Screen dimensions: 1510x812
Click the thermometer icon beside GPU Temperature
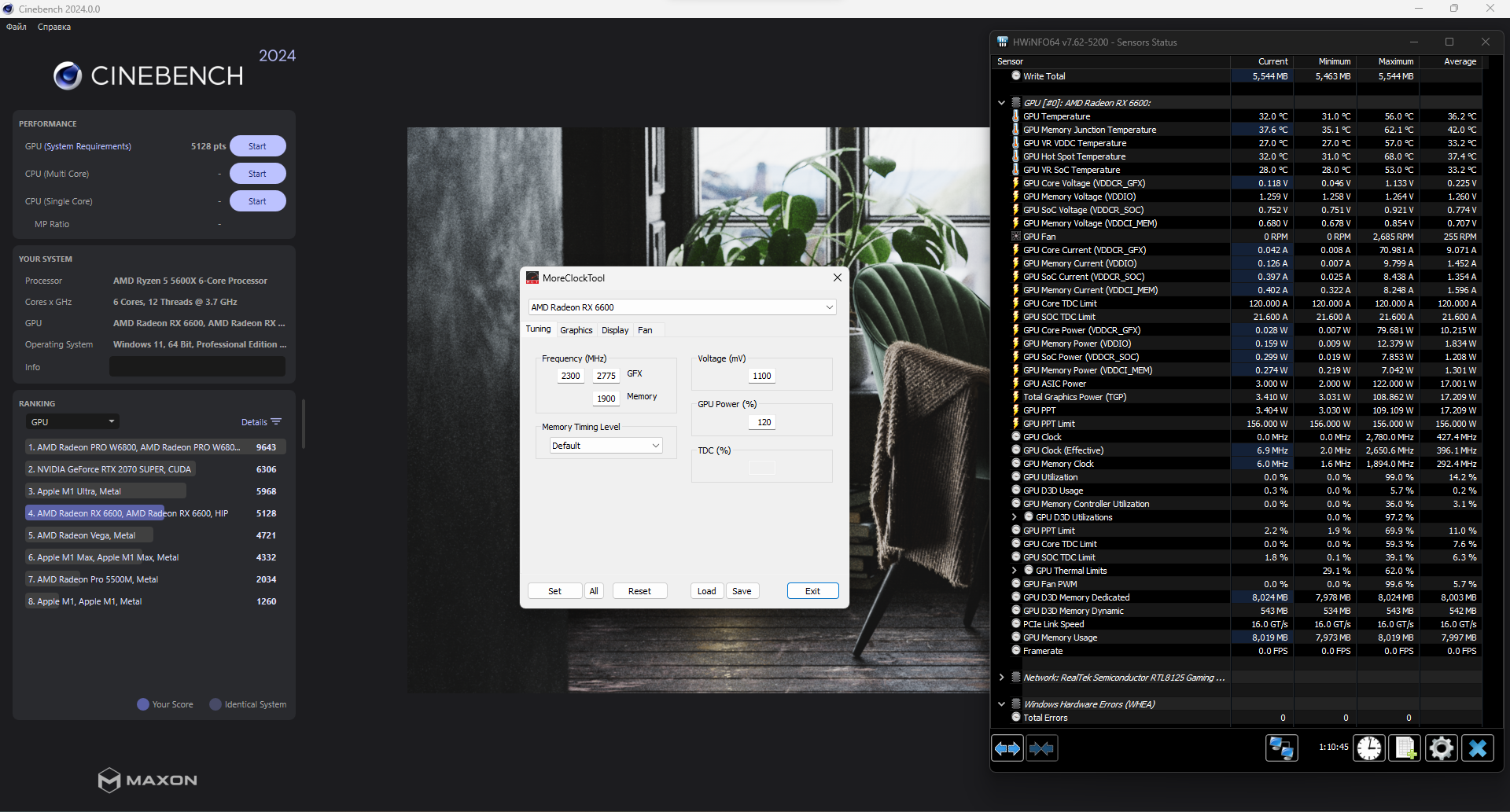pos(1016,116)
